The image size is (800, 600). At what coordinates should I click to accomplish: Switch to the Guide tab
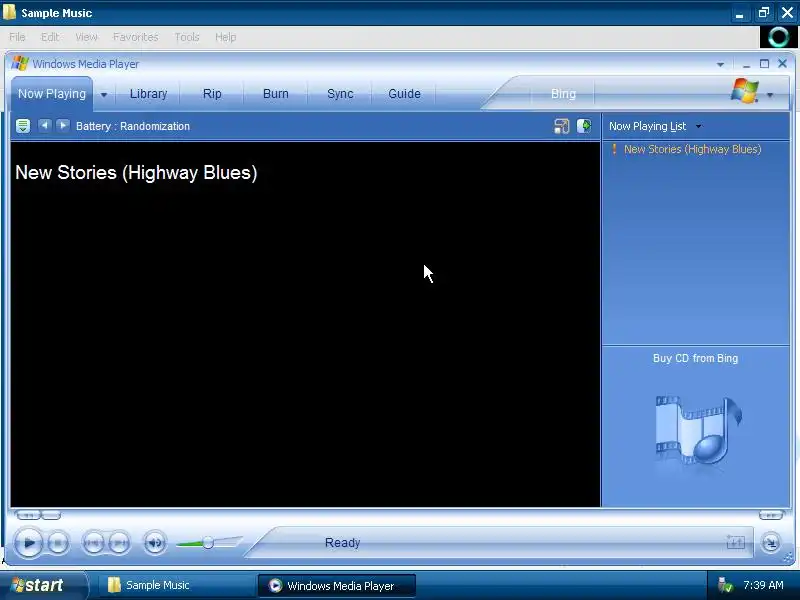pos(404,94)
